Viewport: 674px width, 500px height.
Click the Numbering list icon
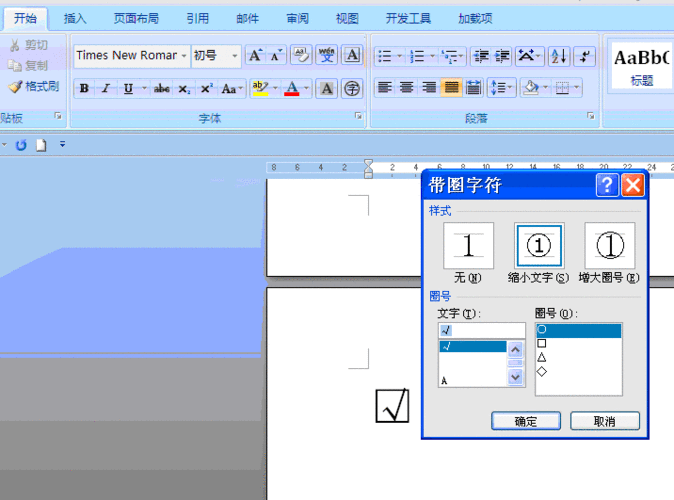point(417,56)
